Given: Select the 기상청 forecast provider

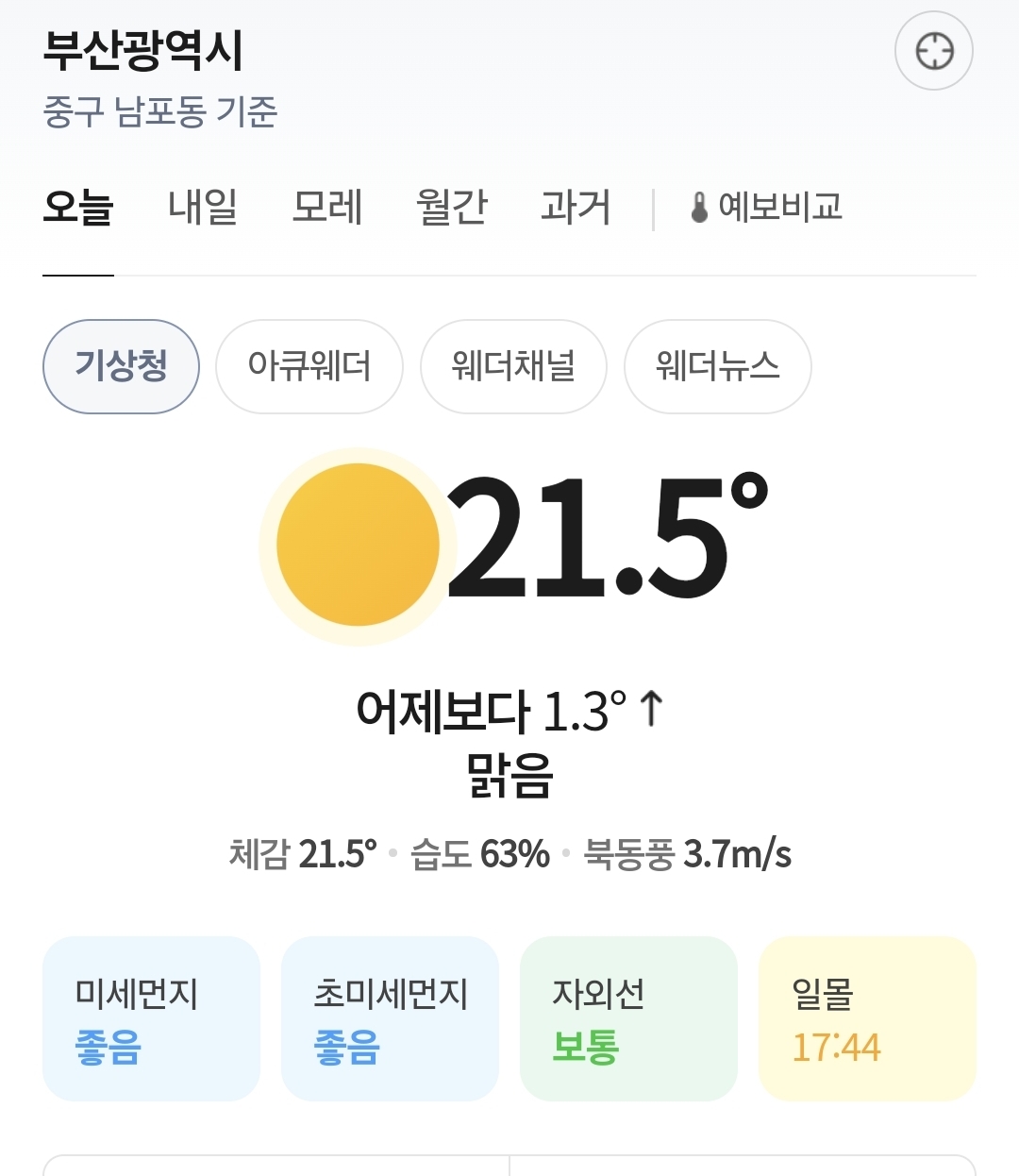Looking at the screenshot, I should coord(121,366).
